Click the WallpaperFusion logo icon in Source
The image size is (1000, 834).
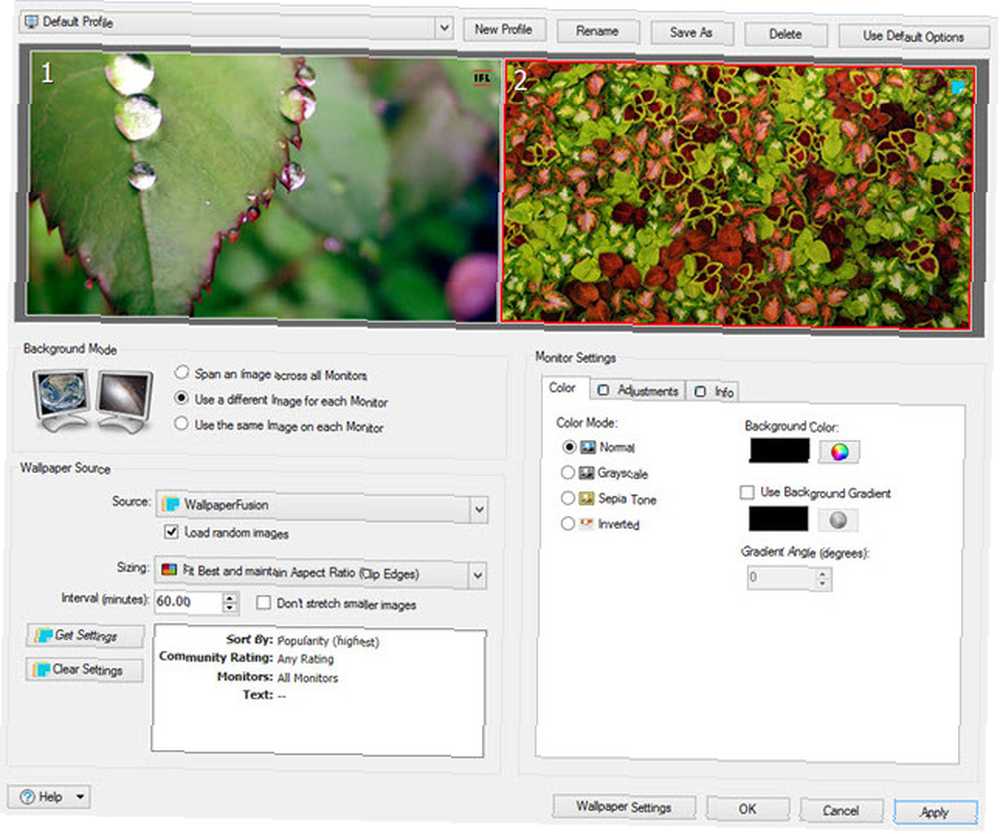(171, 504)
